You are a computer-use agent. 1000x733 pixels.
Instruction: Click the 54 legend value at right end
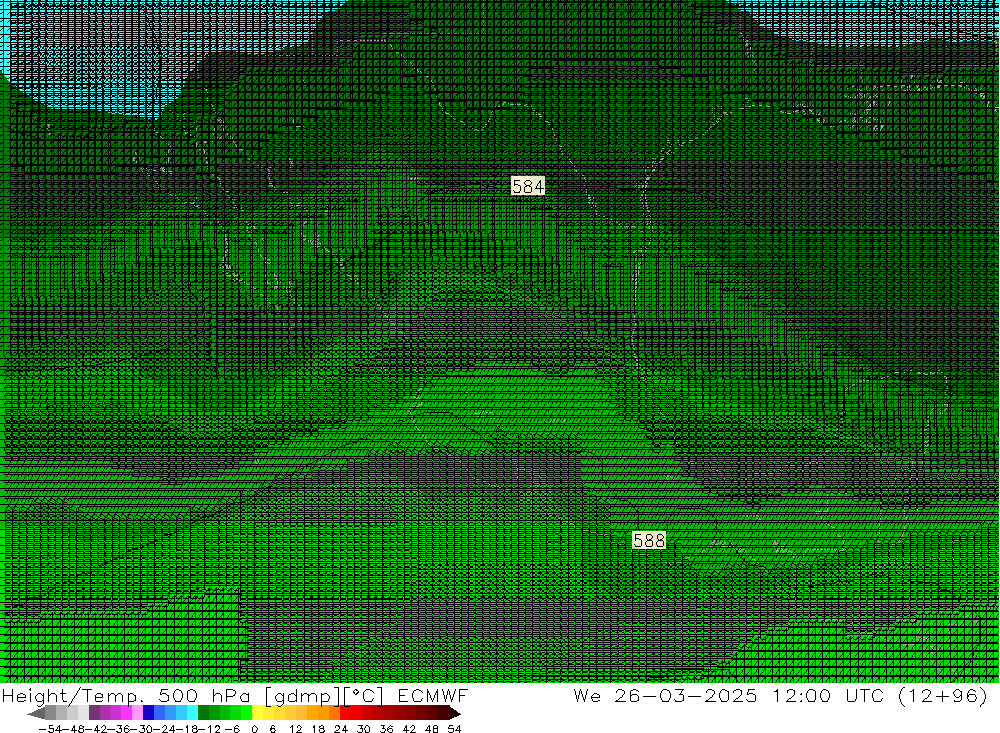tap(454, 729)
